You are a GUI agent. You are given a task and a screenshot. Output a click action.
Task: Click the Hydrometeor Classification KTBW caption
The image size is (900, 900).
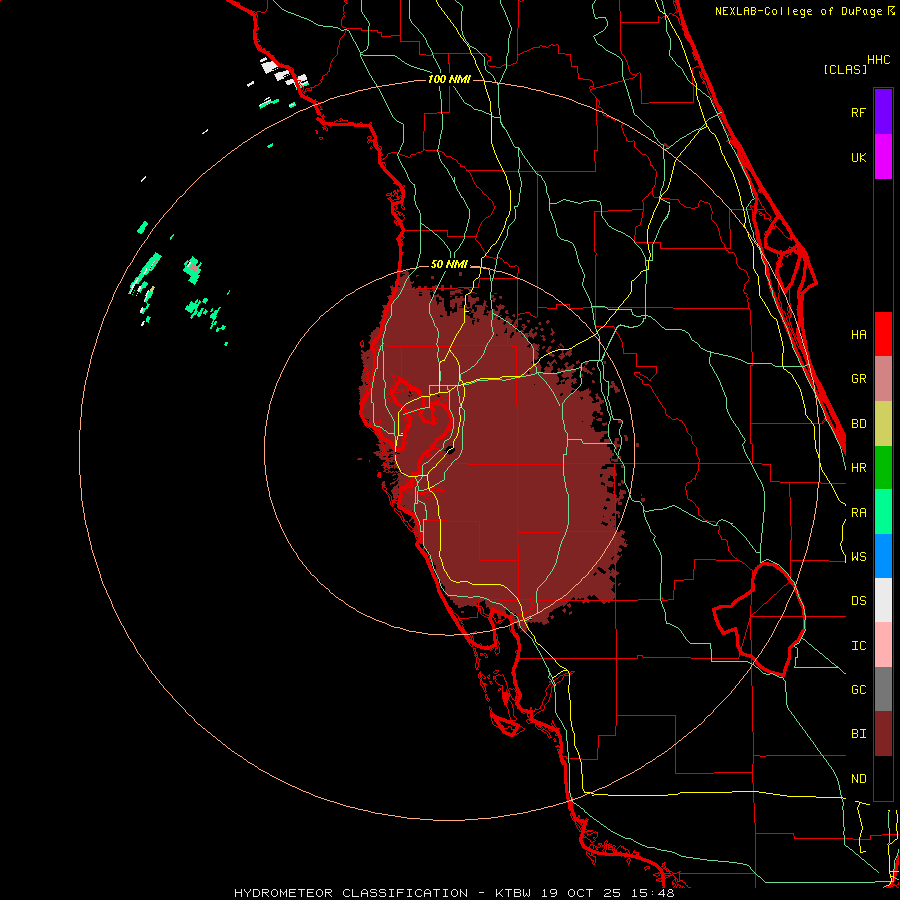coord(455,893)
